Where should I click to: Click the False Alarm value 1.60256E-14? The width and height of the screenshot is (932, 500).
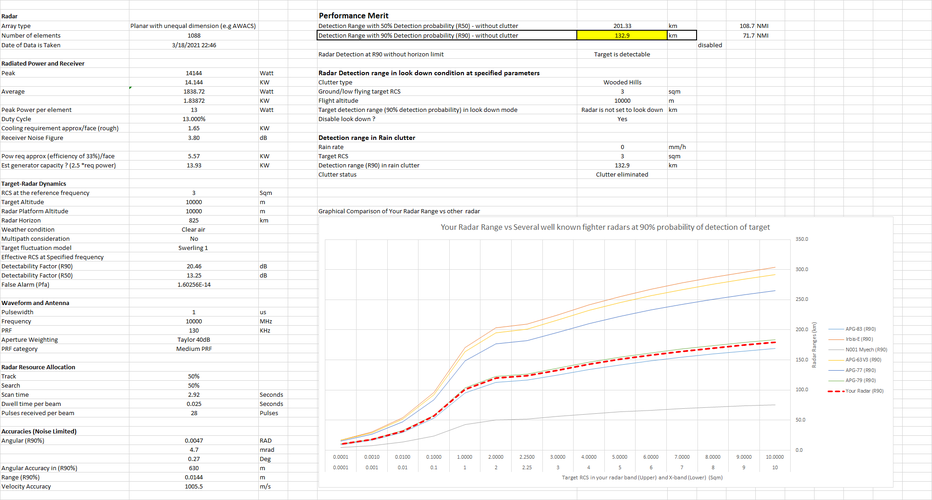(194, 285)
